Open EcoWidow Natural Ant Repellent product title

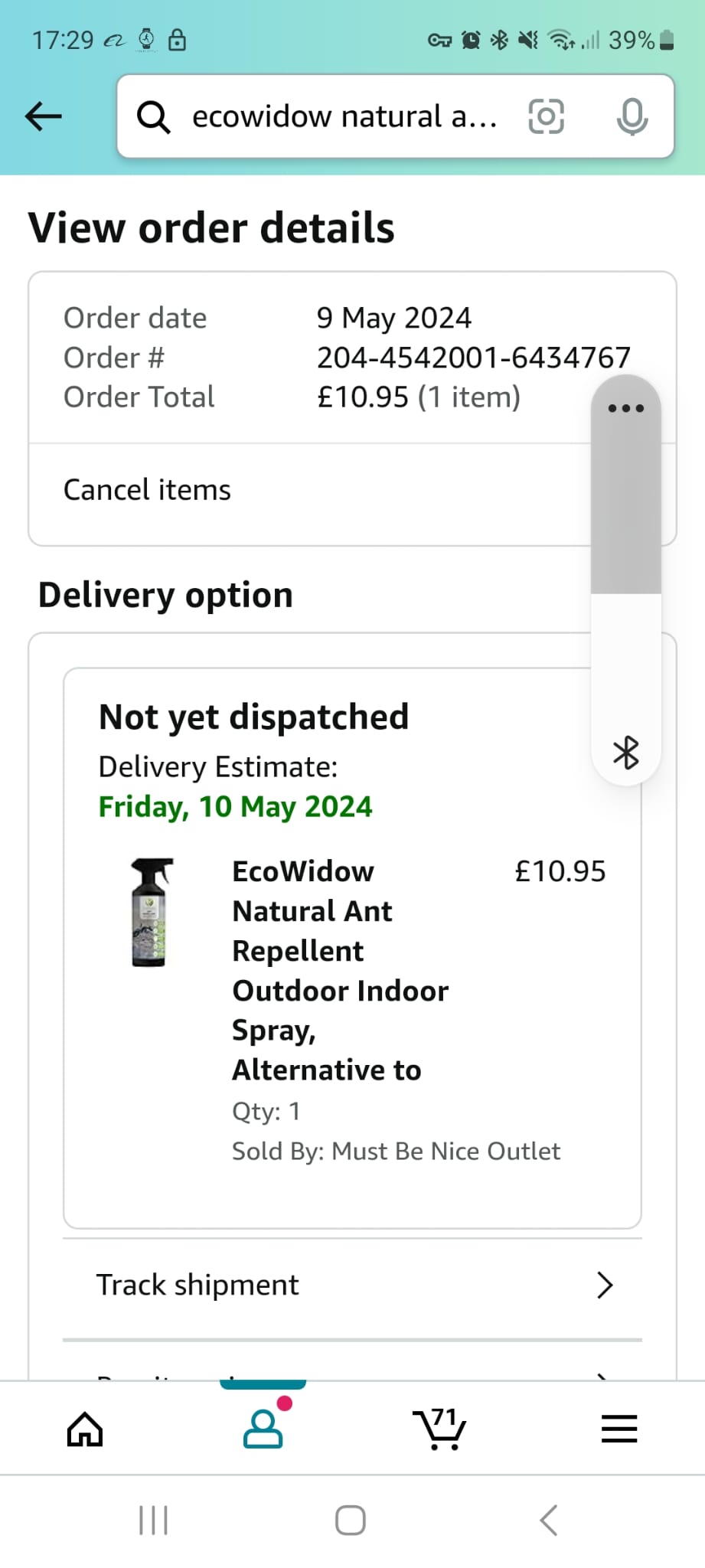pos(341,970)
